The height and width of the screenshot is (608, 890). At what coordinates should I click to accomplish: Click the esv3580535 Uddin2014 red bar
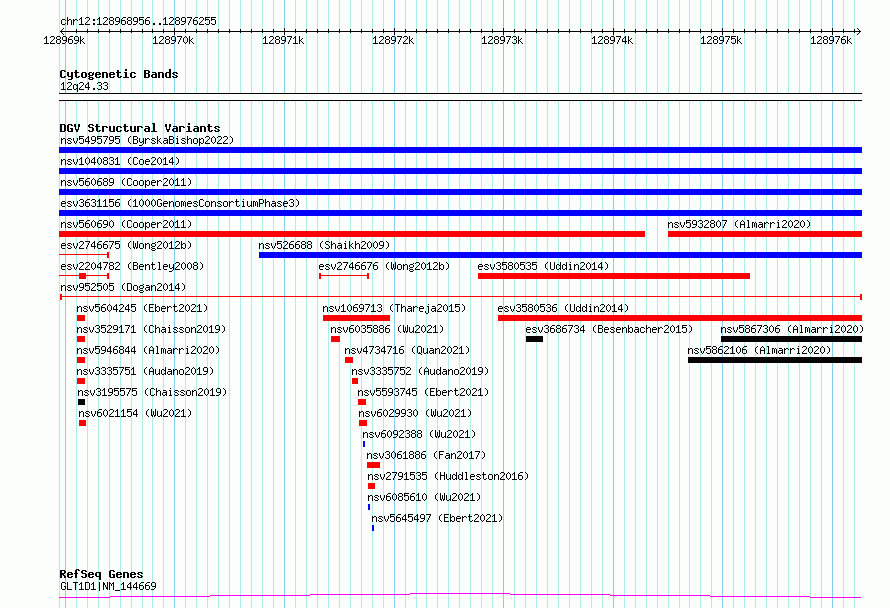point(614,276)
